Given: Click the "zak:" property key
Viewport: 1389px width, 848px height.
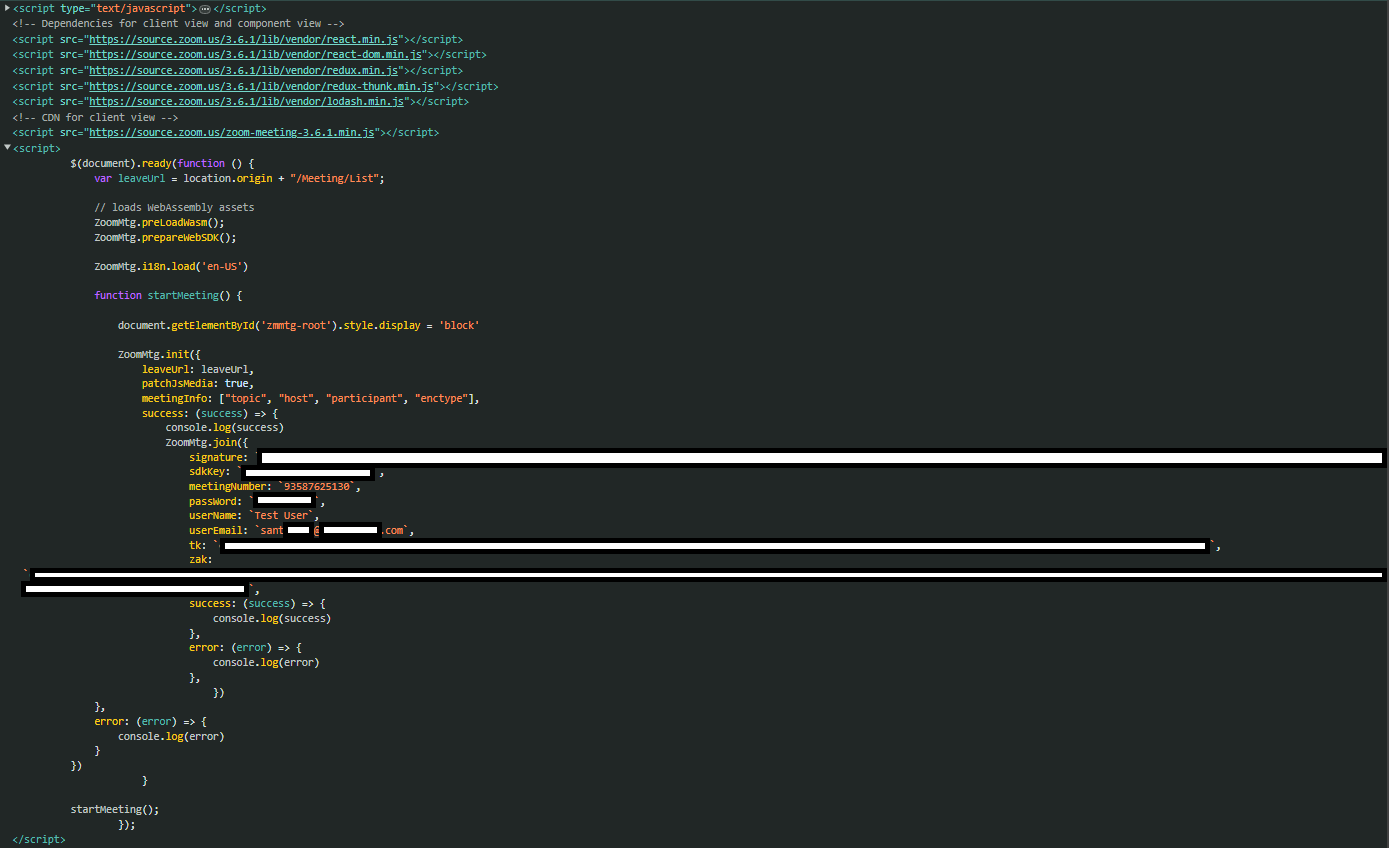Looking at the screenshot, I should pos(201,560).
